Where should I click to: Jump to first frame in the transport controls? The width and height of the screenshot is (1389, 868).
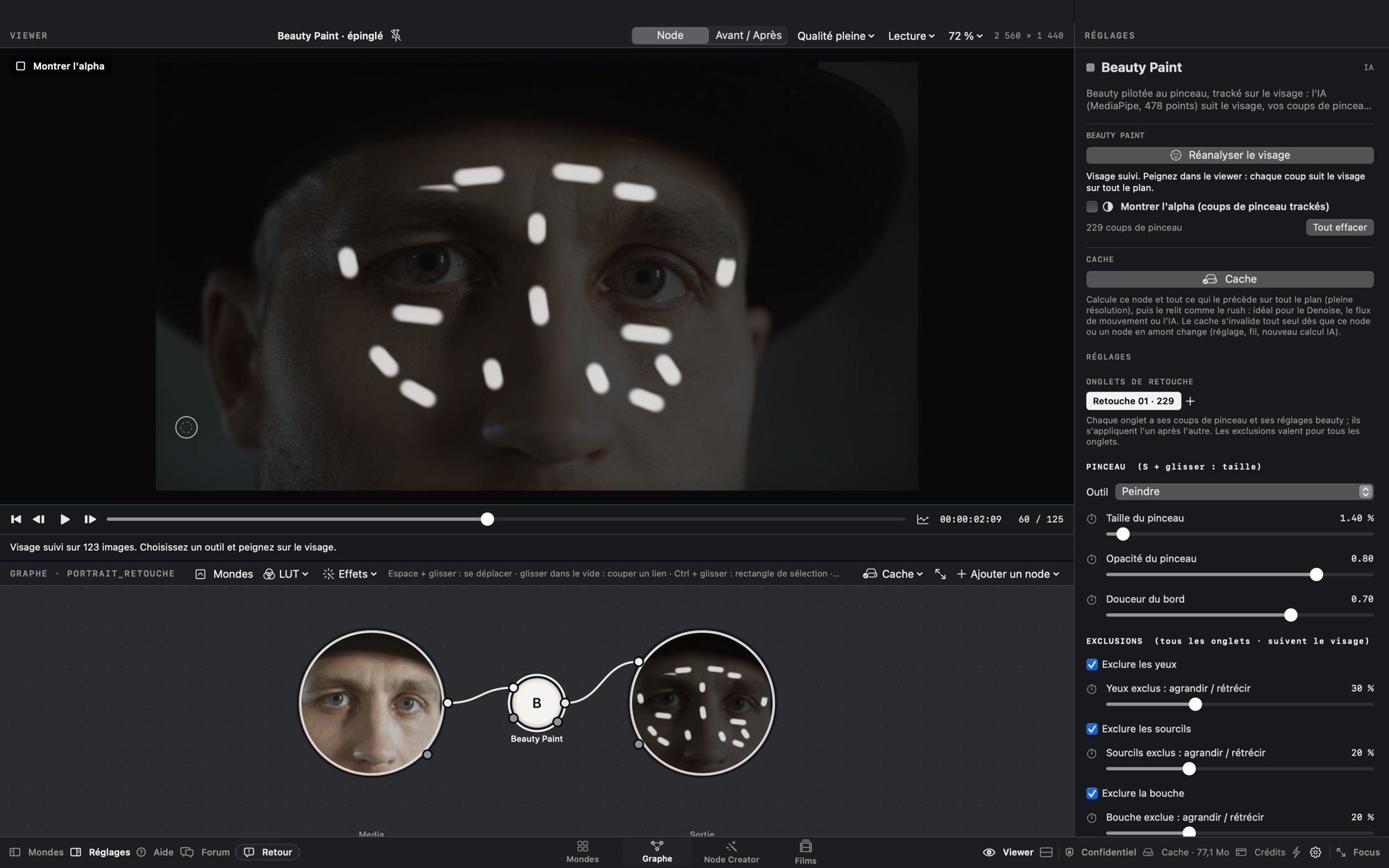coord(16,519)
